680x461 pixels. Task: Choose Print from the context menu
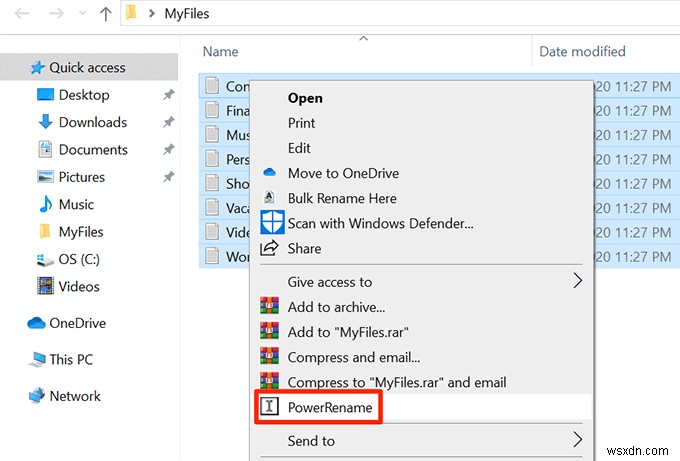click(301, 123)
